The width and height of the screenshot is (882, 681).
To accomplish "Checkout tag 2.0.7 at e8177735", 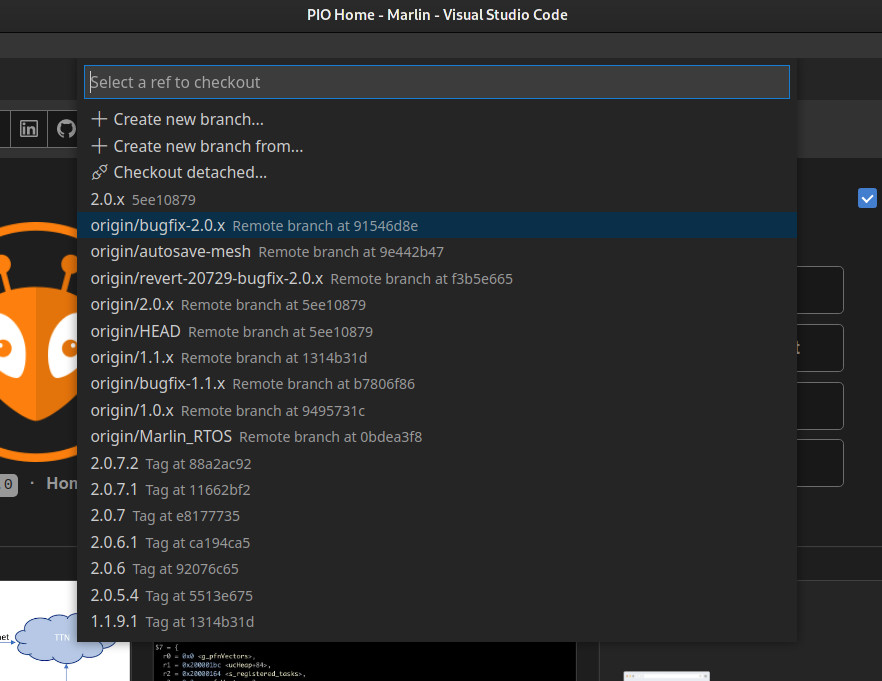I will [437, 516].
